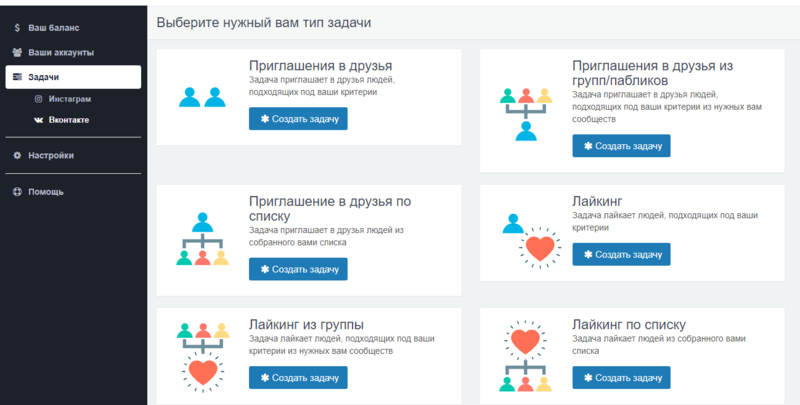Click the lifebuoy icon beside Помощь
Viewport: 800px width, 405px height.
(x=17, y=191)
